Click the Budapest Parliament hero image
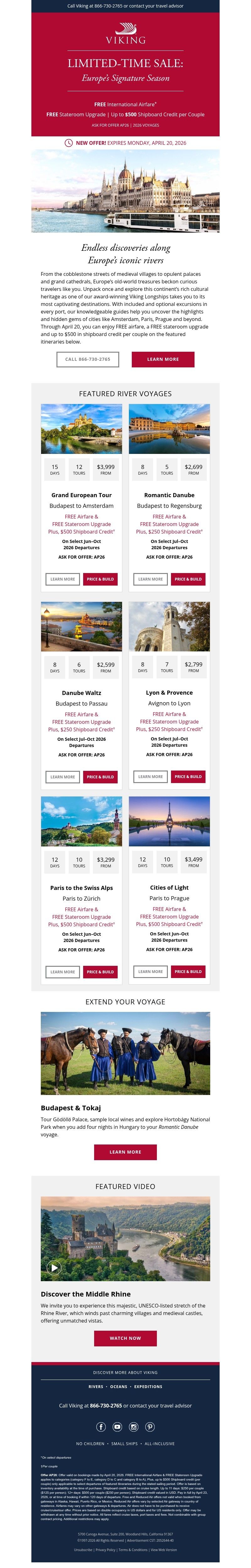This screenshot has height=1568, width=251. tap(125, 191)
